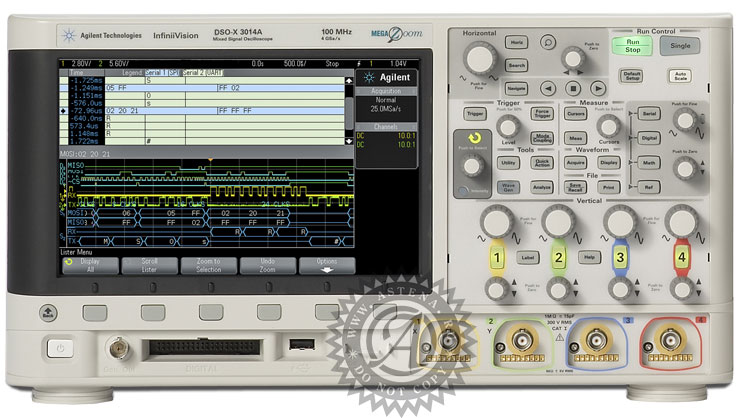Click the power button
The image size is (740, 418).
60,349
